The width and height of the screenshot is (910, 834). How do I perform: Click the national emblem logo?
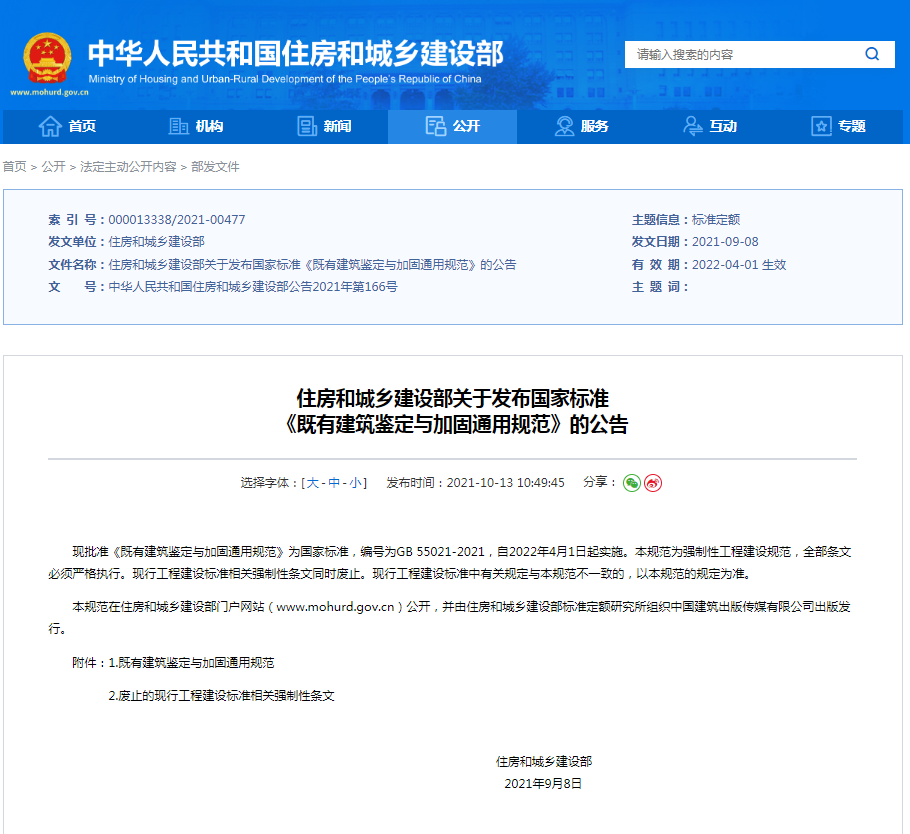[x=47, y=58]
